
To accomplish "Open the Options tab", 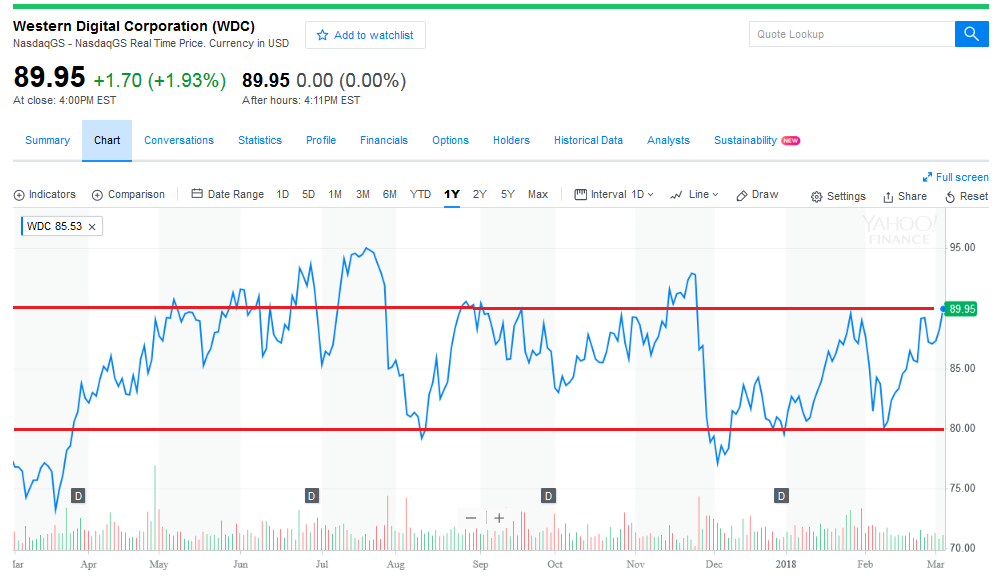I will [x=450, y=141].
